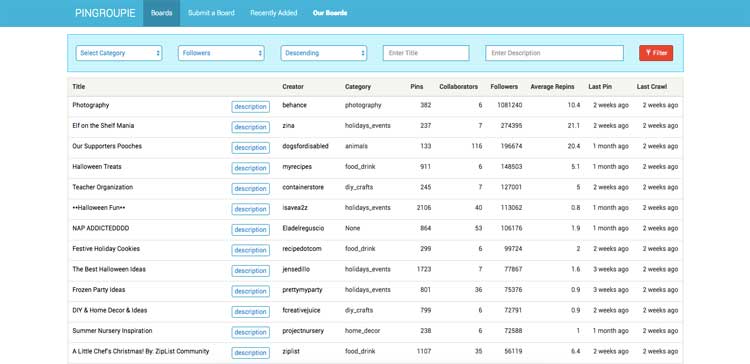The image size is (750, 364).
Task: Open the Our Boards tab
Action: click(330, 13)
